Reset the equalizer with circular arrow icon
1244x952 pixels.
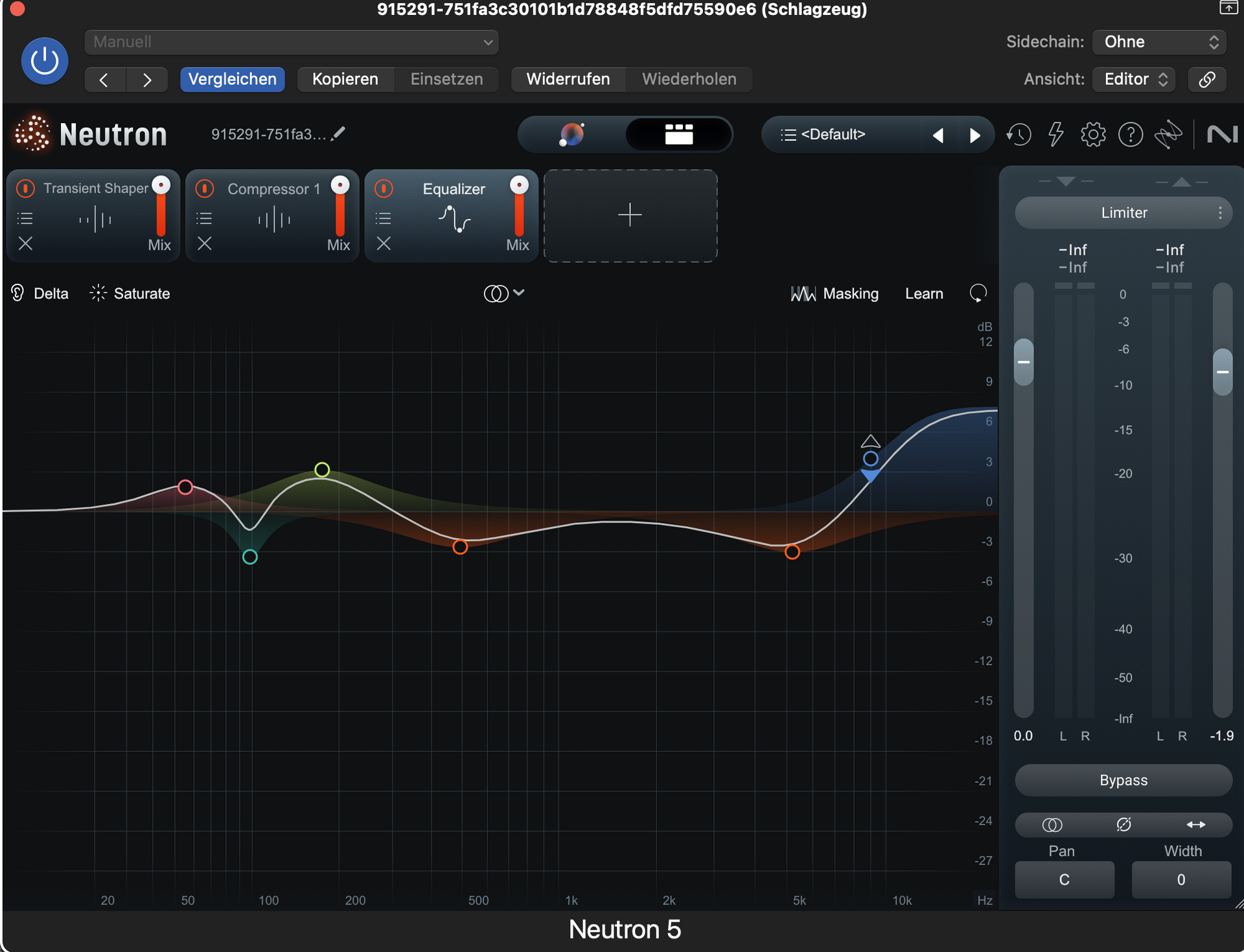(x=978, y=294)
